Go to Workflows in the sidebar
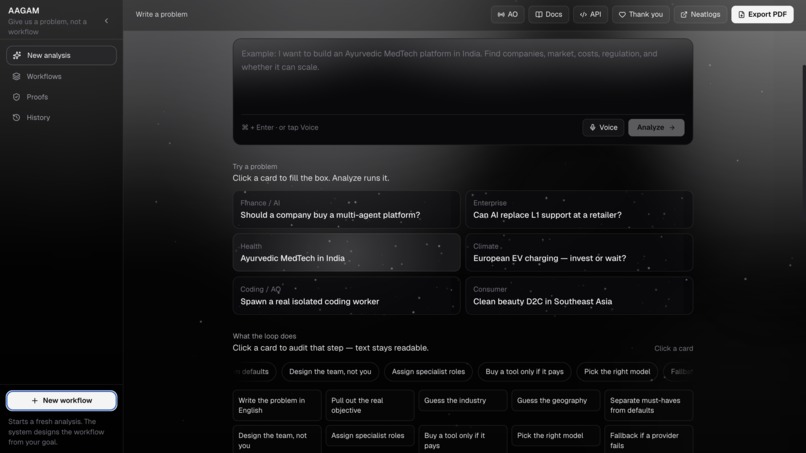 pos(61,76)
